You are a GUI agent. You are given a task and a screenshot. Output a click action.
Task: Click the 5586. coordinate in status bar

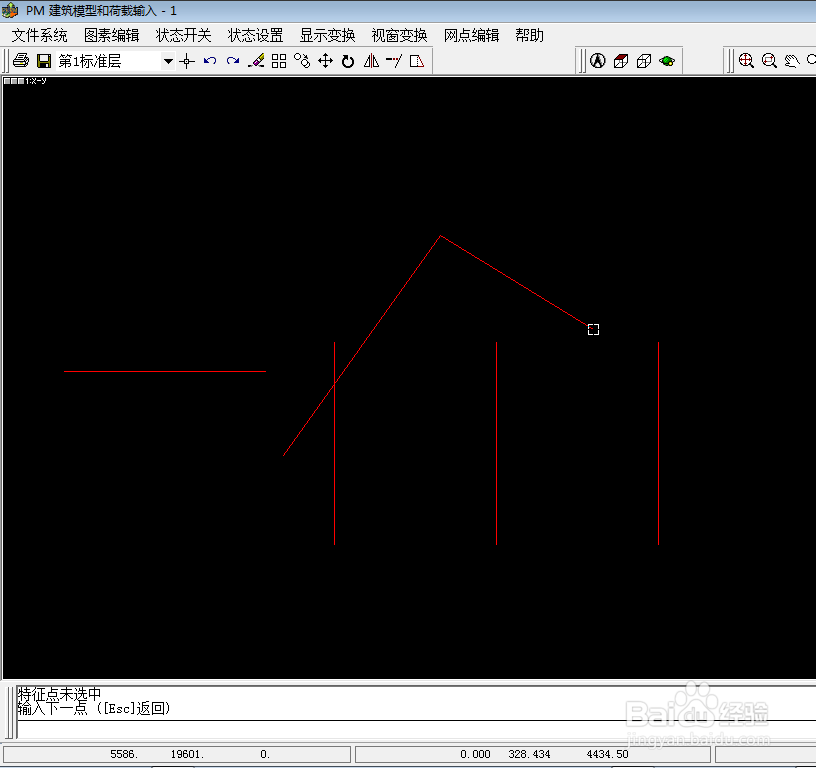pos(124,754)
